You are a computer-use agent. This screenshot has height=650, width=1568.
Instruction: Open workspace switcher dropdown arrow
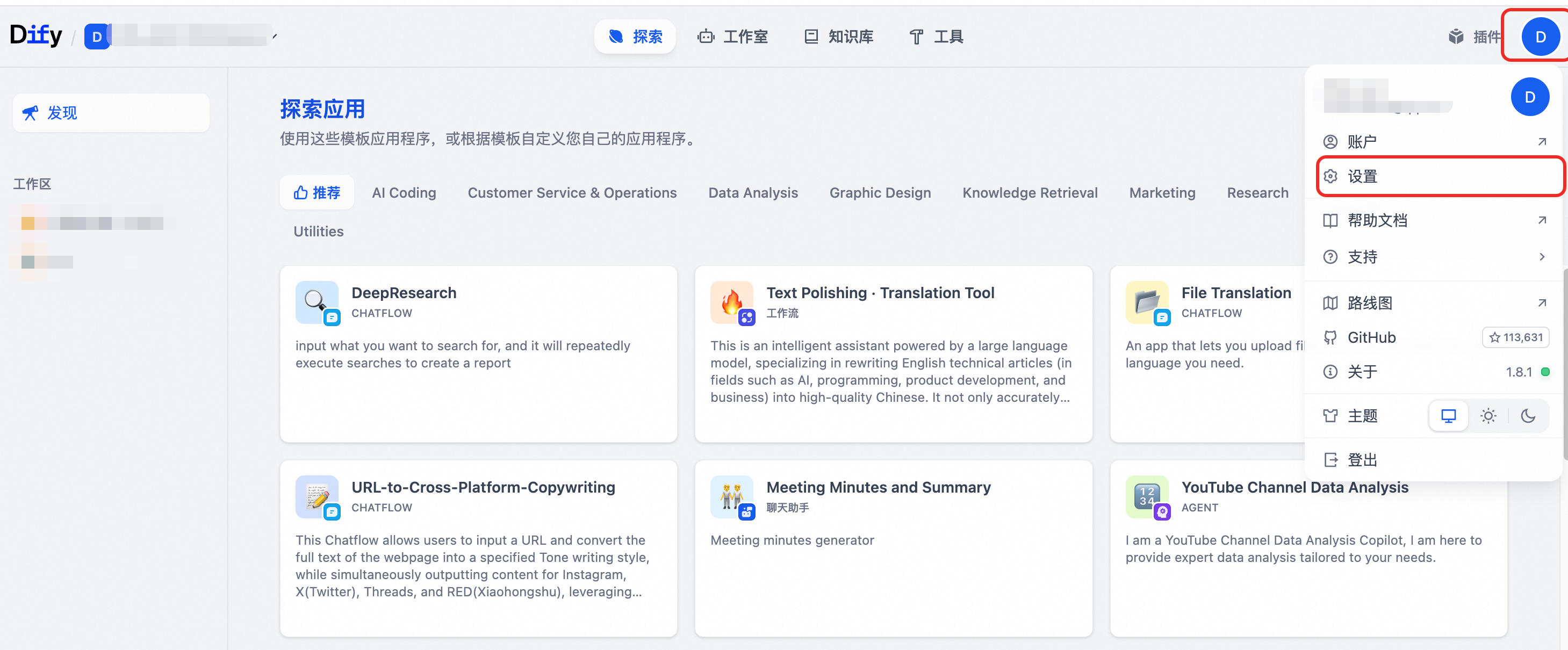275,37
